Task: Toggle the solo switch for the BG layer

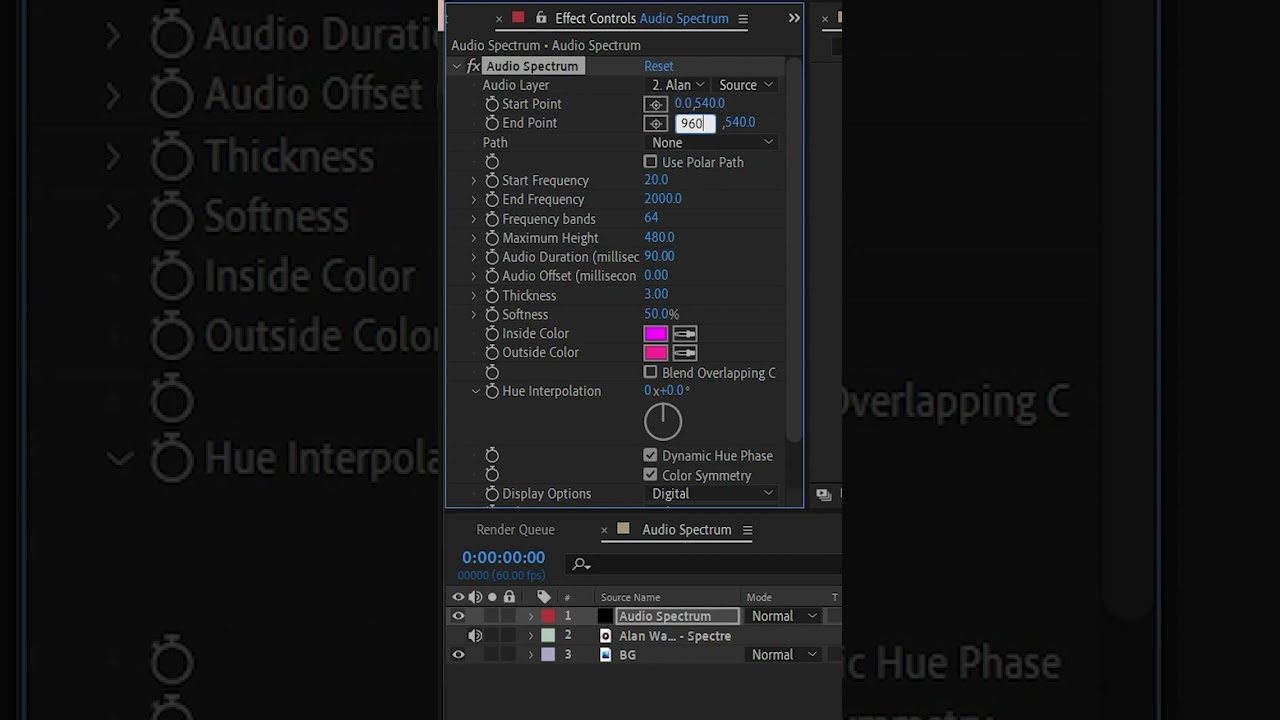Action: (492, 655)
